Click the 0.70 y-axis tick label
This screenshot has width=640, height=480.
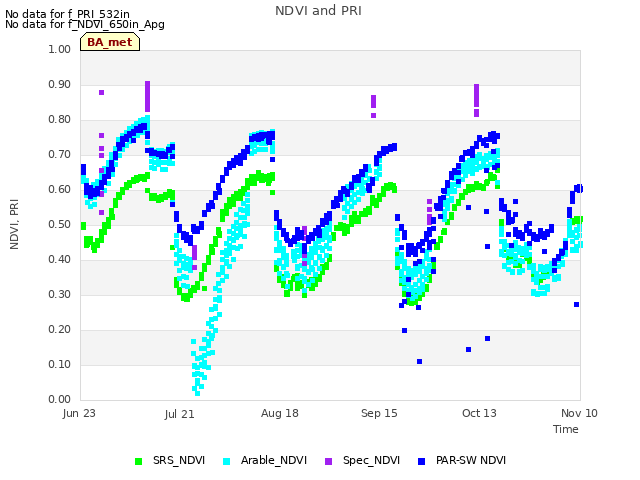click(60, 155)
